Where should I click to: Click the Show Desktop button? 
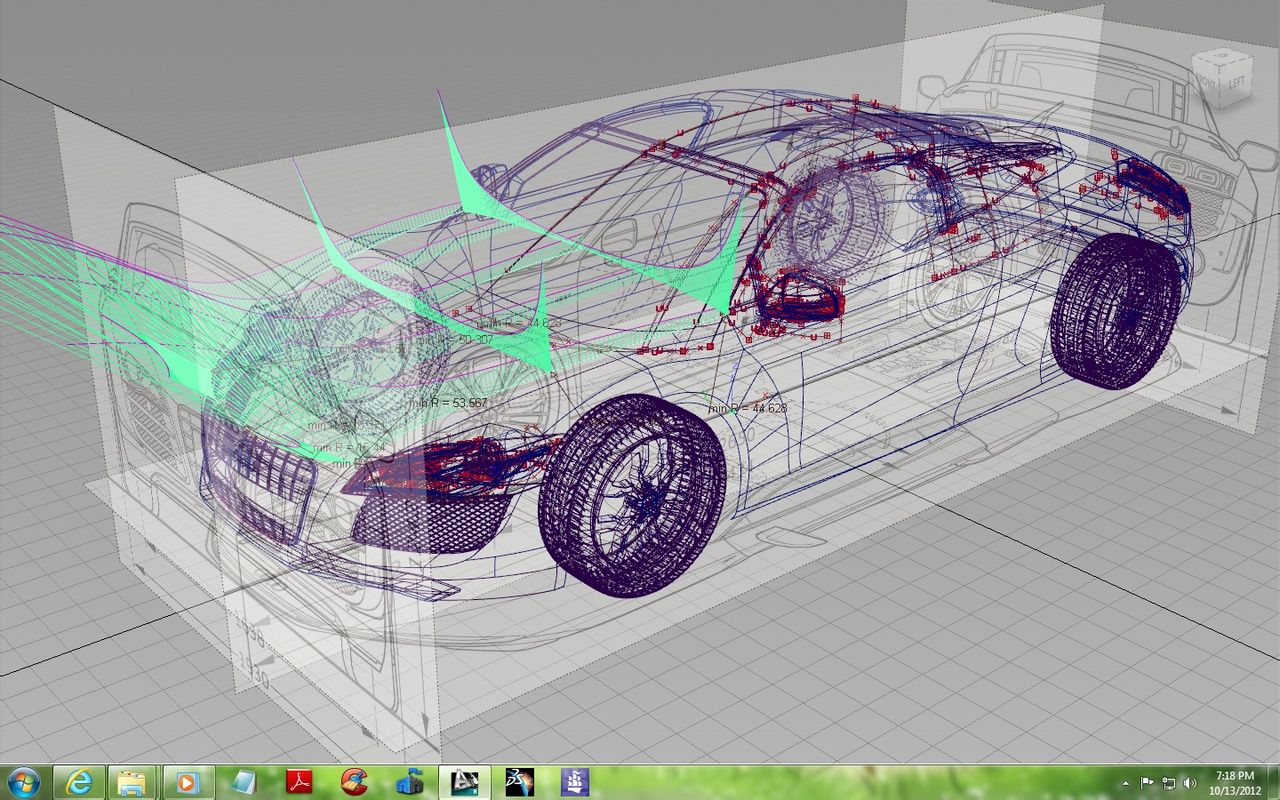(x=1274, y=782)
